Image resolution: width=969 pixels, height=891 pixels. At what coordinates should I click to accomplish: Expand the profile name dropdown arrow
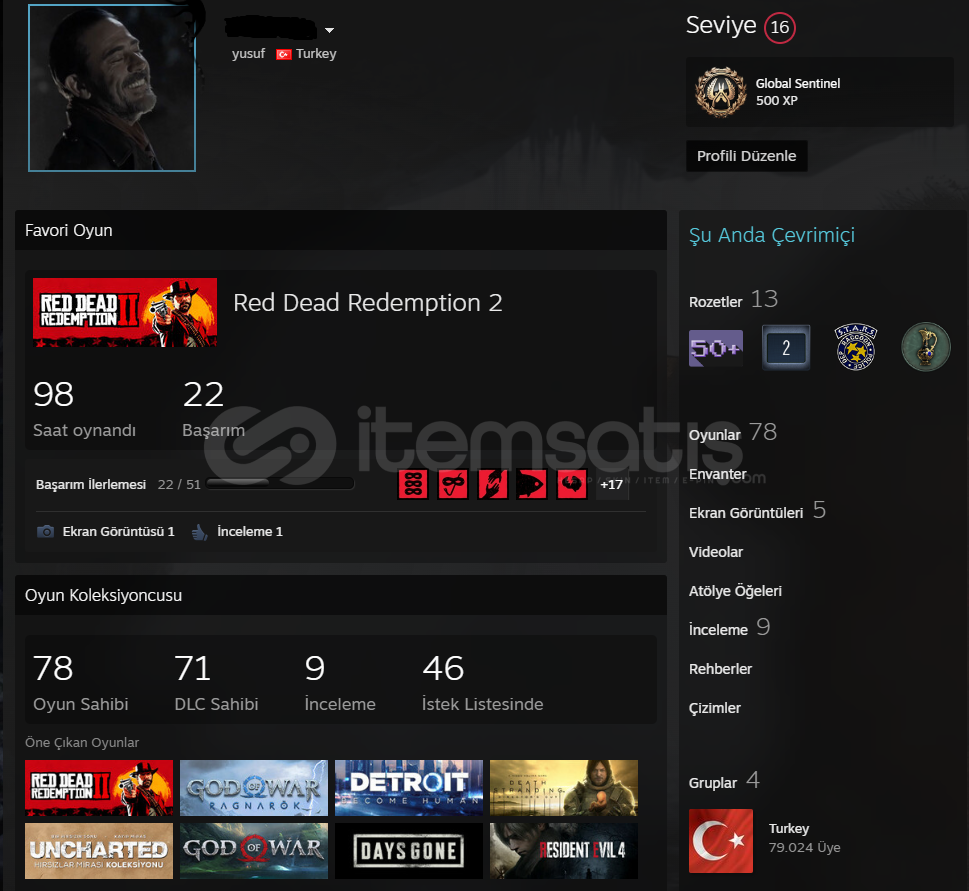pyautogui.click(x=329, y=30)
